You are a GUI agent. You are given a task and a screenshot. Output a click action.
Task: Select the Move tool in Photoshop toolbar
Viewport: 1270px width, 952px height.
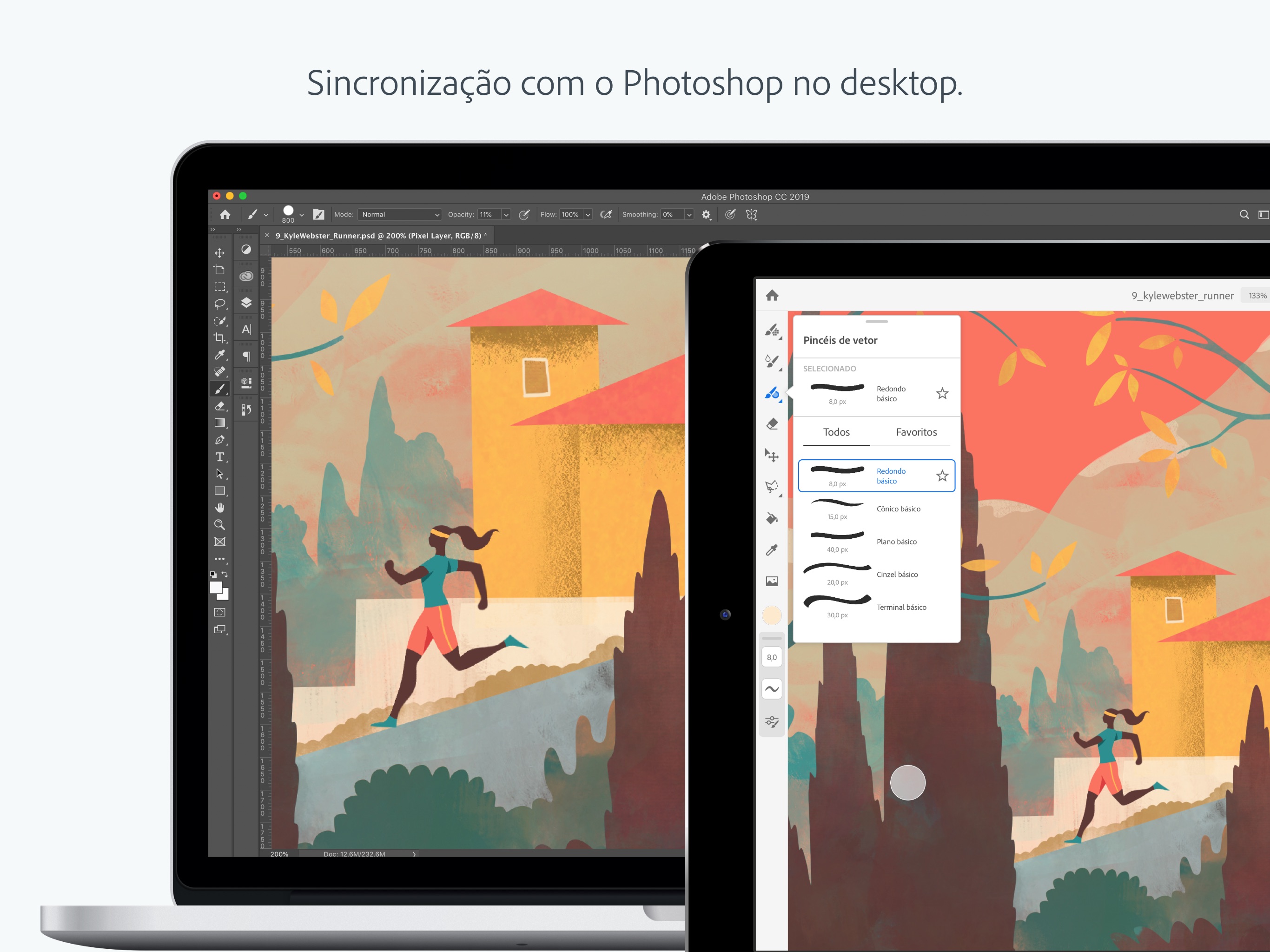(219, 252)
